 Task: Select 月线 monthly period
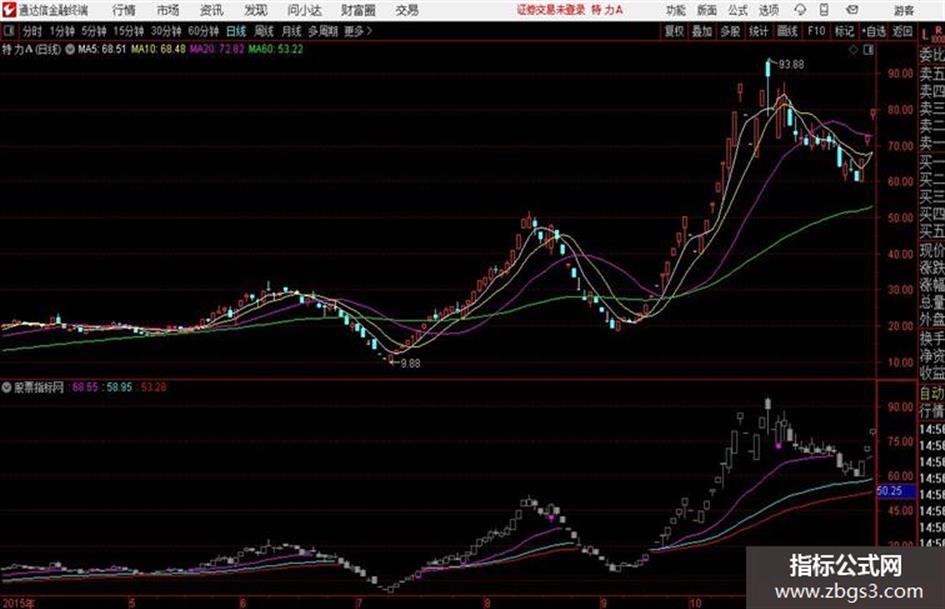[292, 31]
